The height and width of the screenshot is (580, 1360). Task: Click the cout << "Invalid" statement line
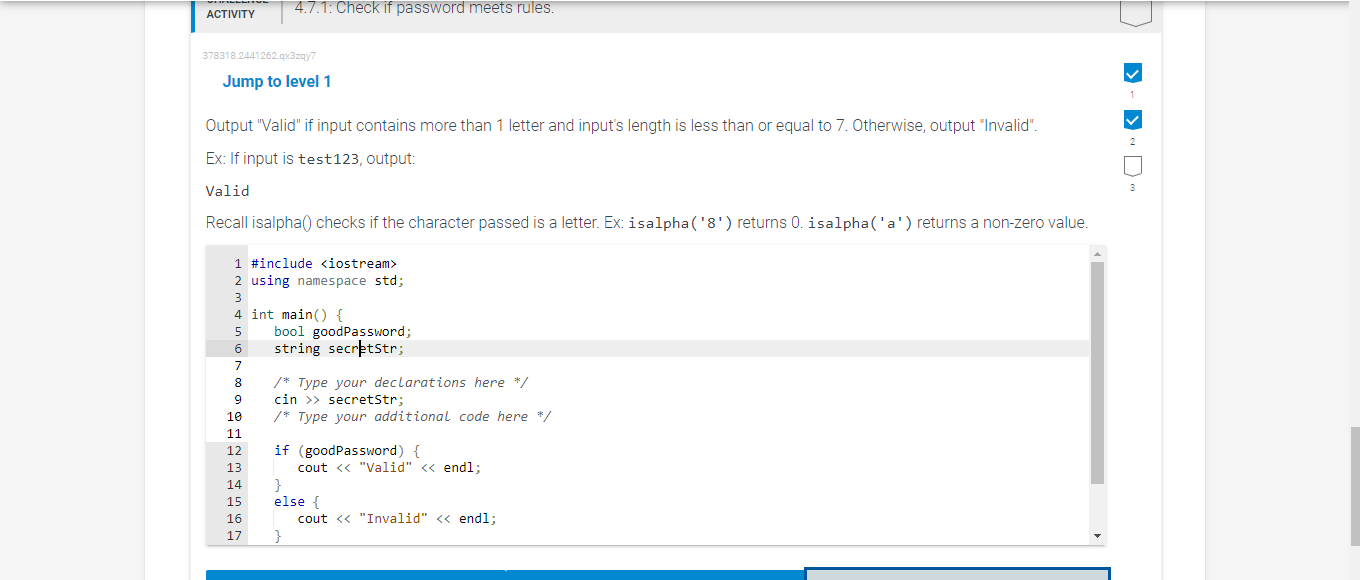click(396, 518)
